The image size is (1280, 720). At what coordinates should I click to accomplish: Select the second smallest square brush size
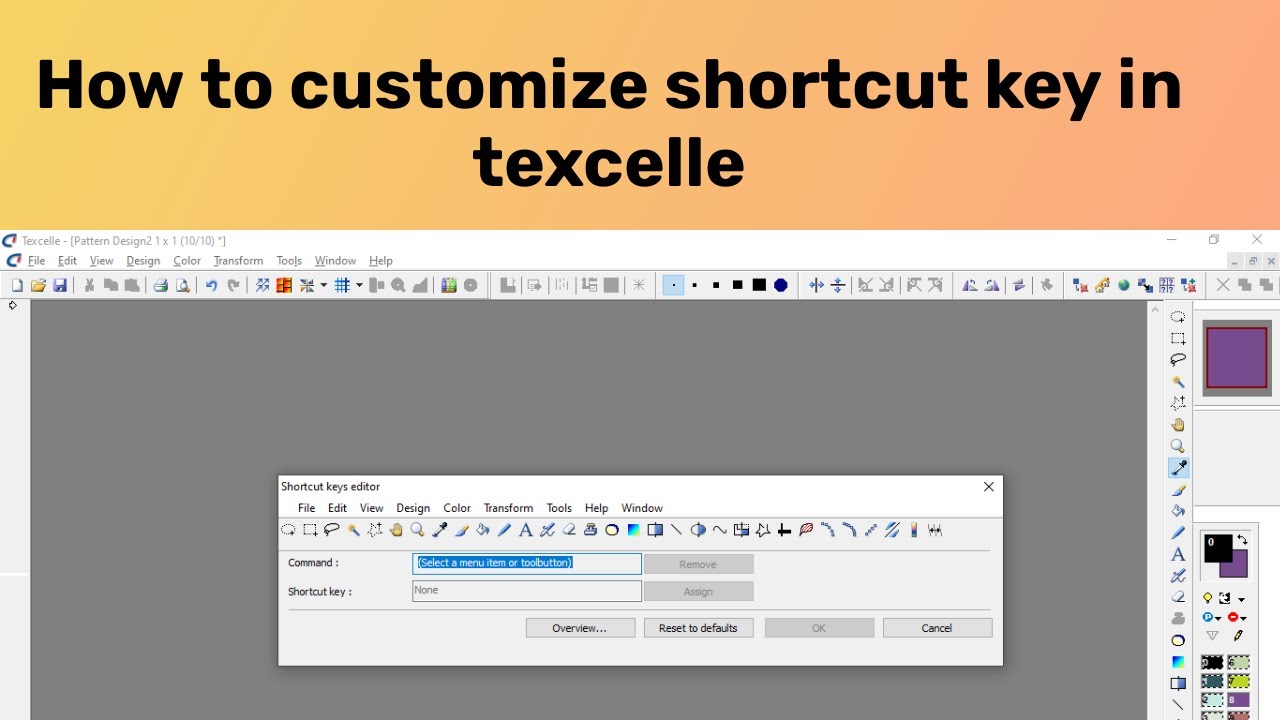(x=695, y=285)
